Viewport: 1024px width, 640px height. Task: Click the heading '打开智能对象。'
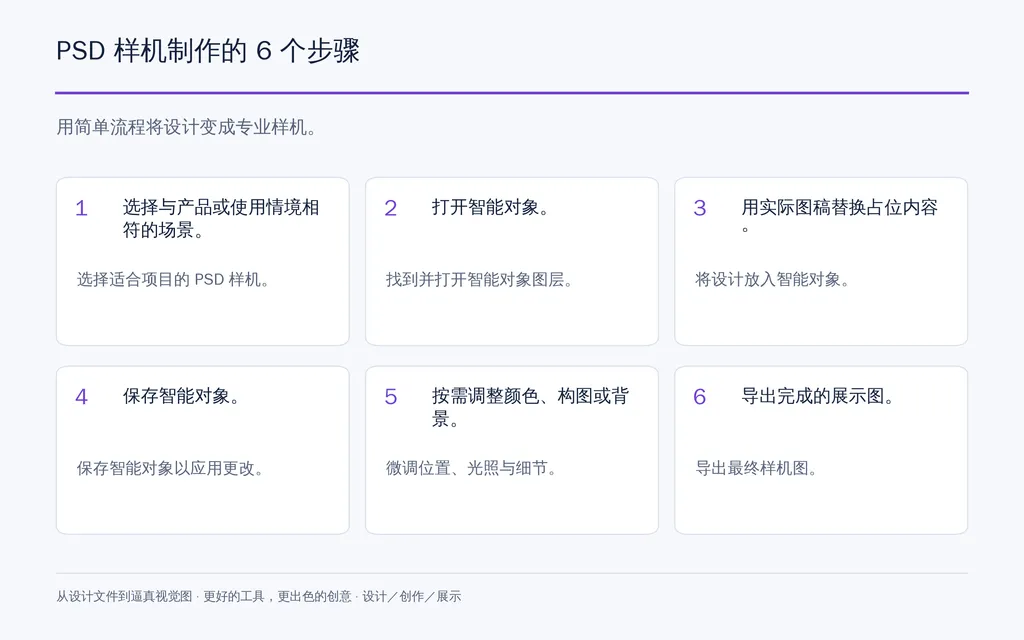coord(490,208)
